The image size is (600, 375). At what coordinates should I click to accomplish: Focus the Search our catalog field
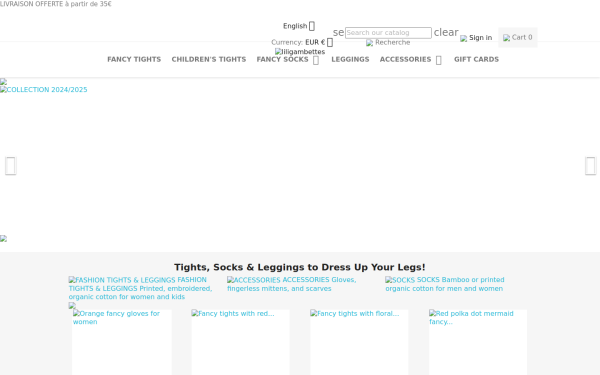coord(388,33)
